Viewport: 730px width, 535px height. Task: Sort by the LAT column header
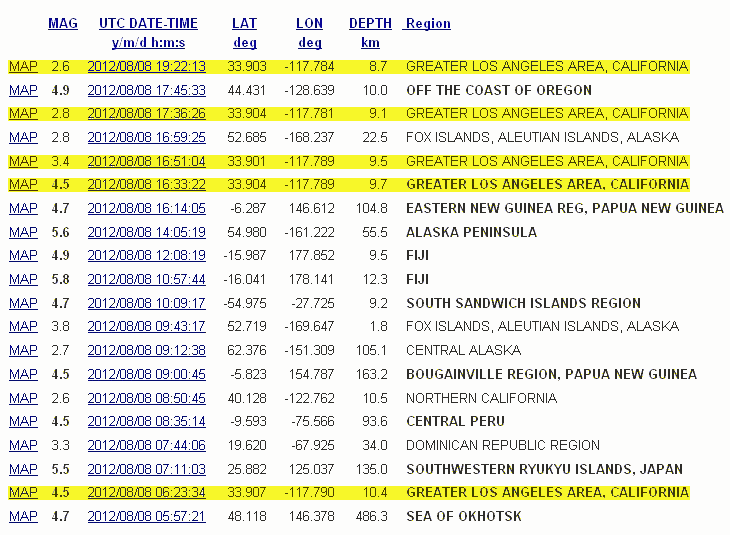click(244, 23)
